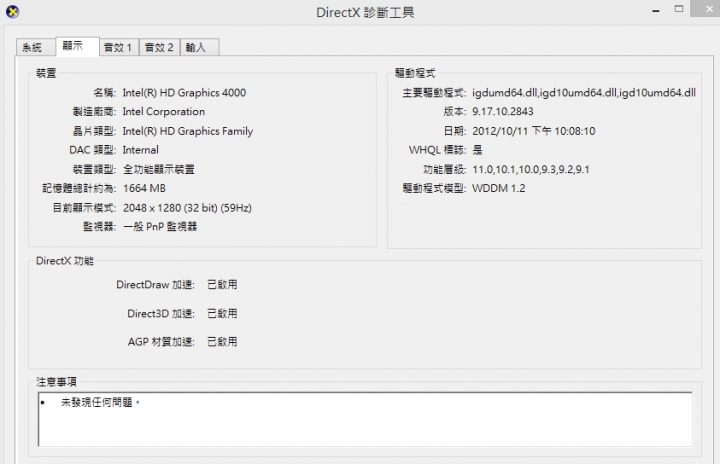This screenshot has width=720, height=464.
Task: Close the DirectX diagnostic window
Action: [705, 8]
